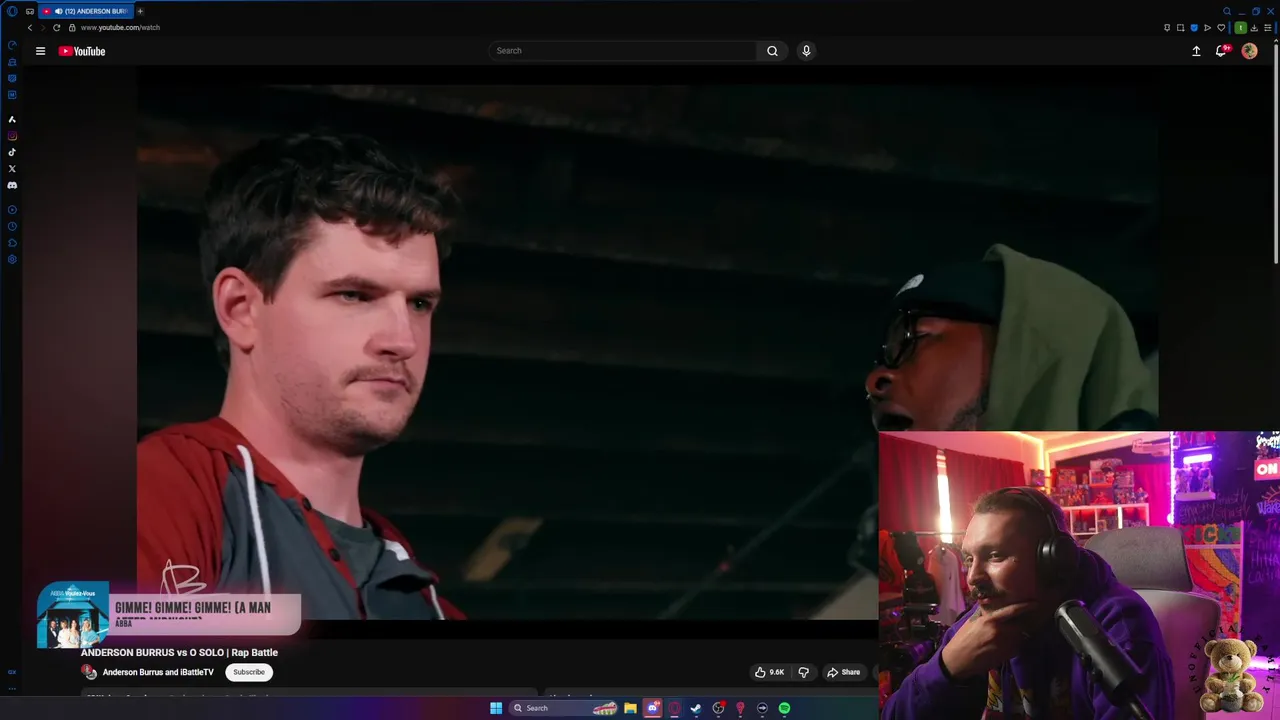Image resolution: width=1280 pixels, height=720 pixels.
Task: Open X (Twitter) in the browser sidebar
Action: click(x=12, y=169)
